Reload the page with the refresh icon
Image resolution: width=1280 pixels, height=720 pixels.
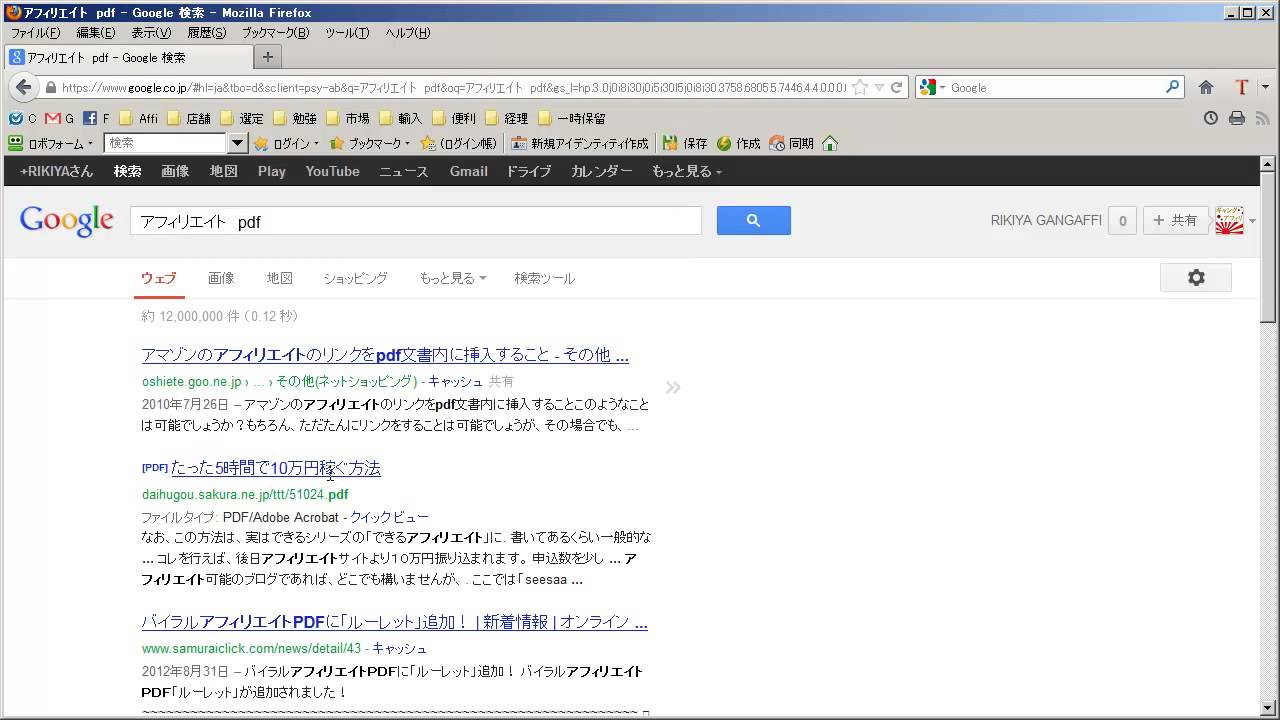[897, 87]
